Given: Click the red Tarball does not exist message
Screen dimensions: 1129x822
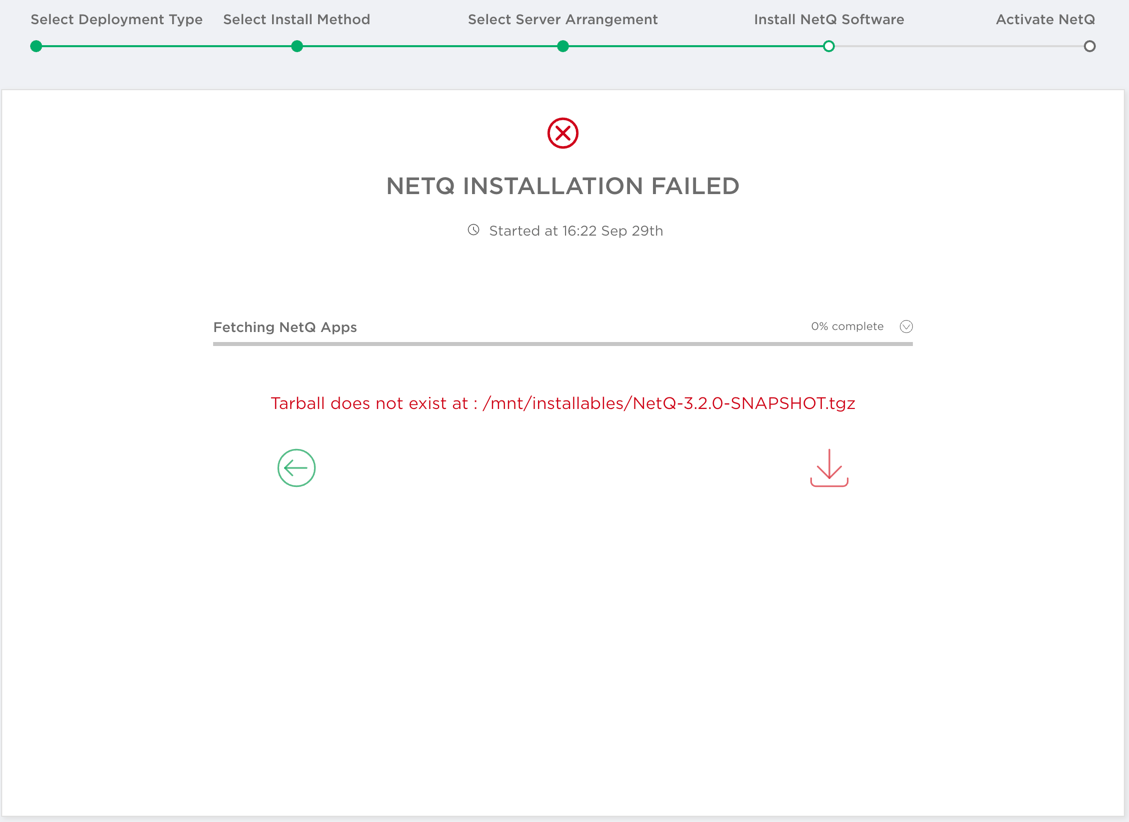Looking at the screenshot, I should click(x=563, y=404).
